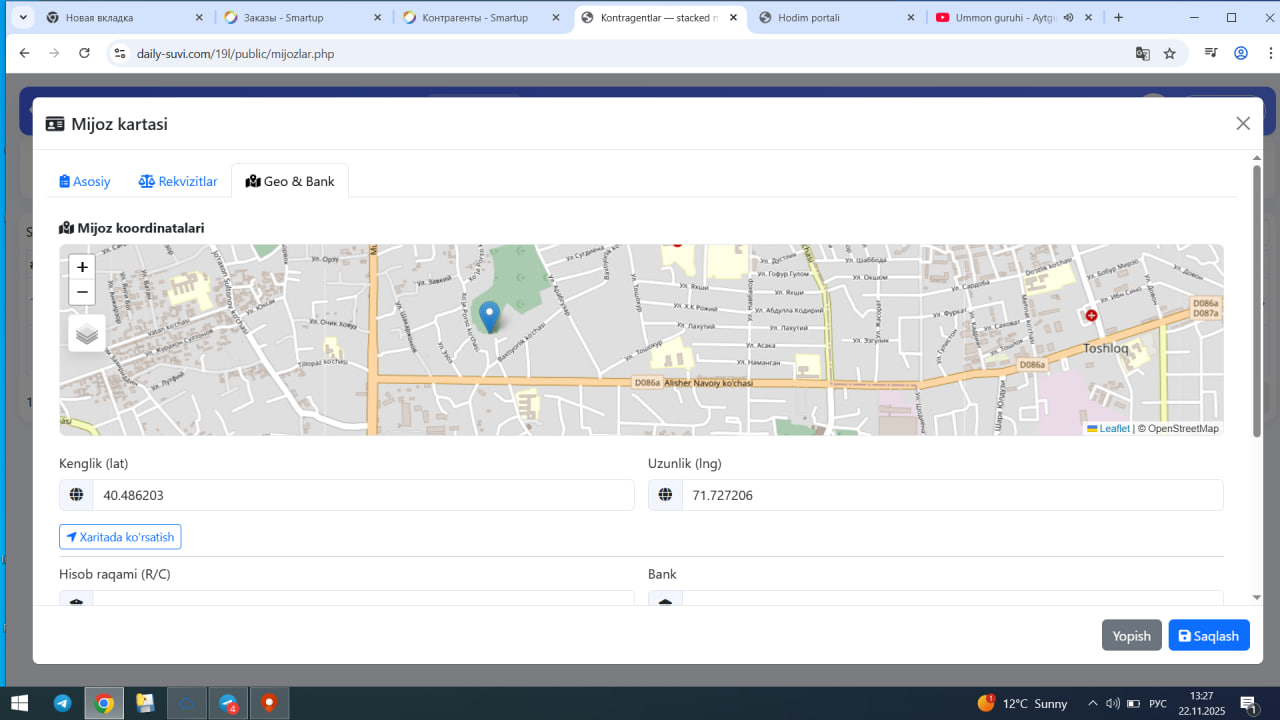Open the browser tab search dropdown
The image size is (1280, 720).
pos(22,18)
